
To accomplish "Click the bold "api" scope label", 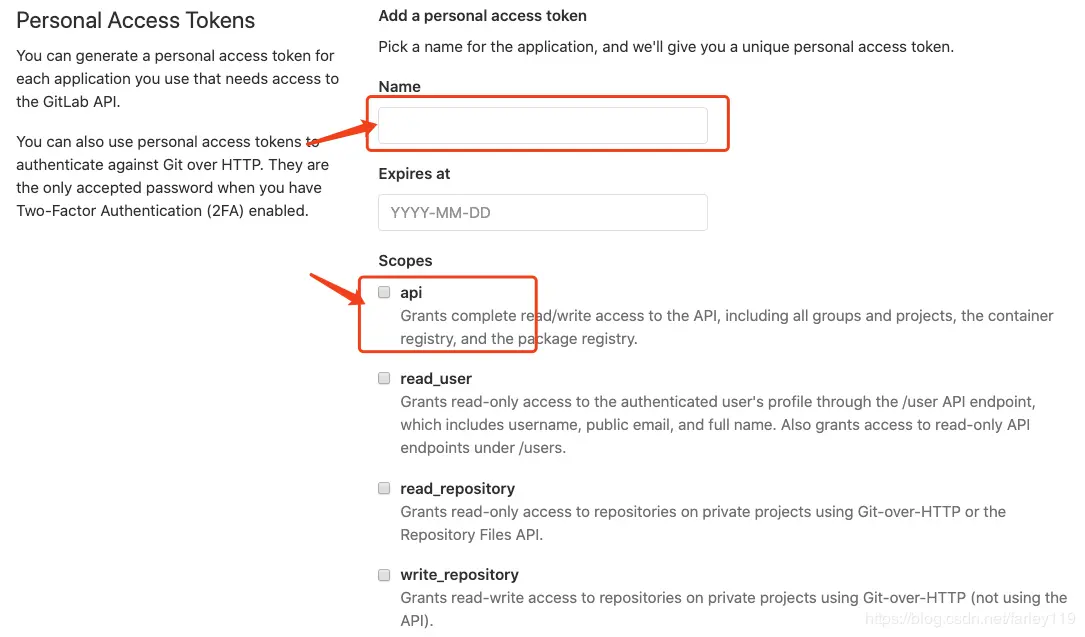I will [411, 293].
